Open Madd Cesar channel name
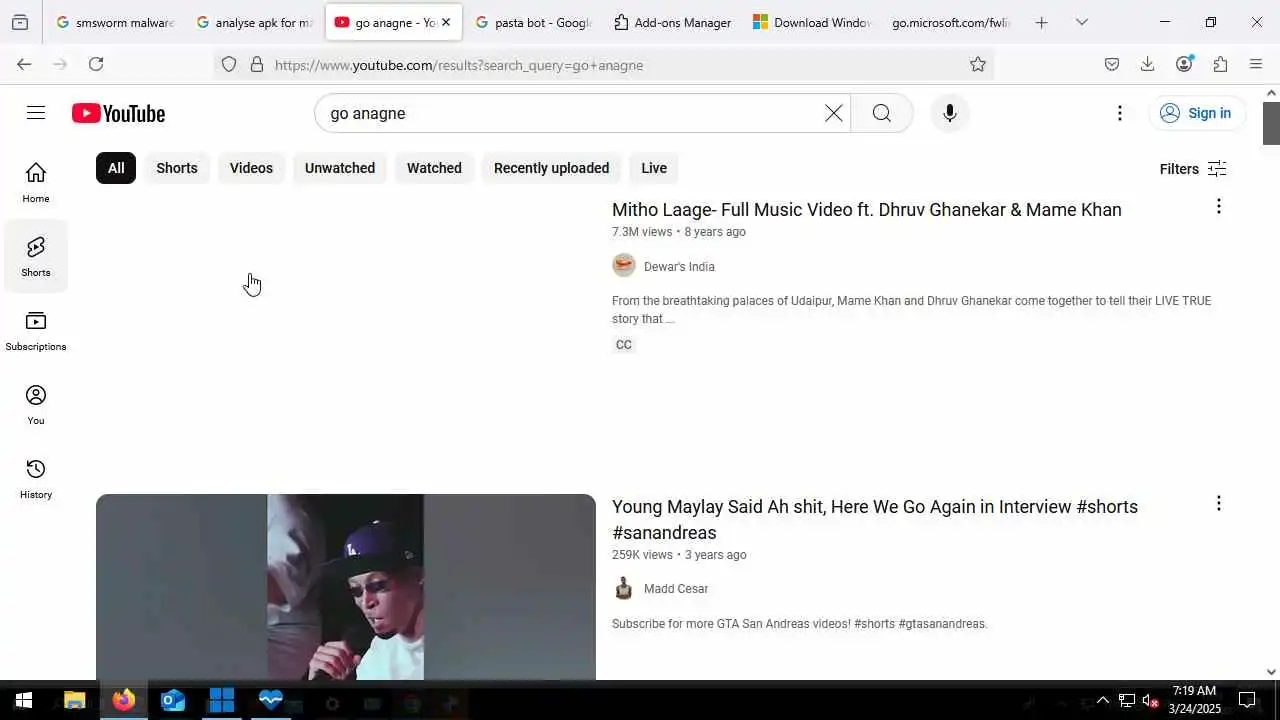Image resolution: width=1280 pixels, height=720 pixels. (676, 589)
